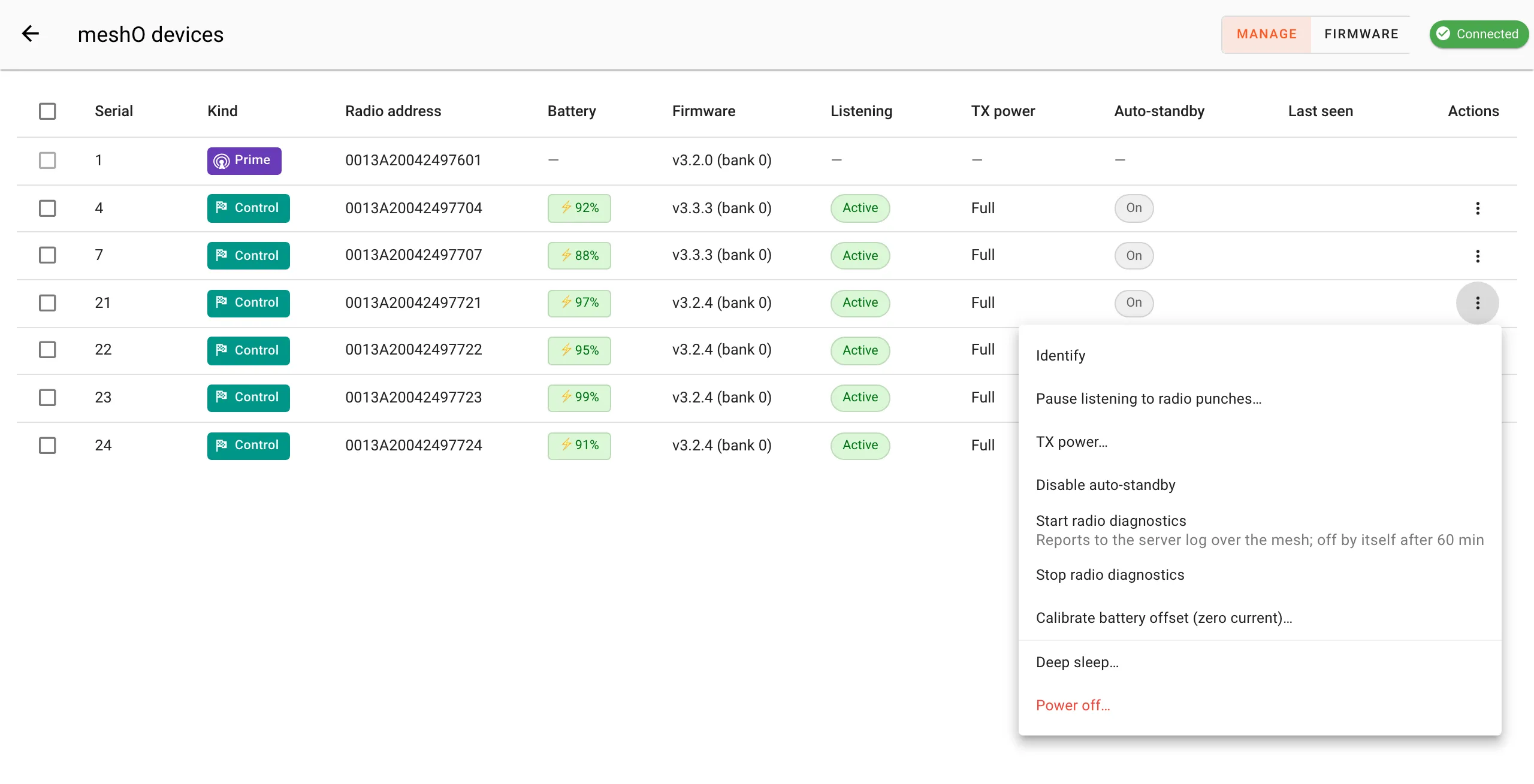Click the 97% battery indicator
The image size is (1534, 784).
coord(579,302)
